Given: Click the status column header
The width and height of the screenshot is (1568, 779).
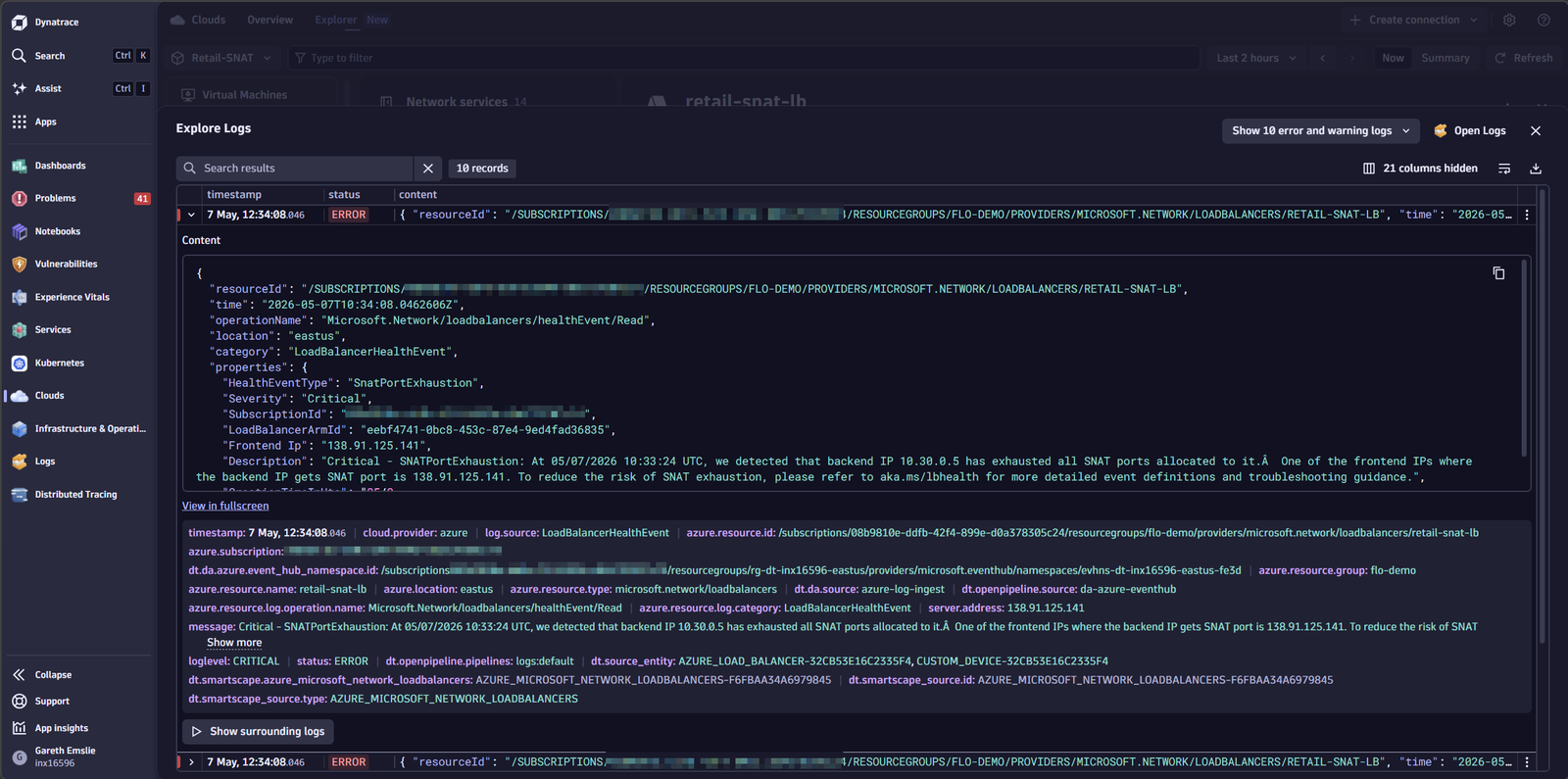Looking at the screenshot, I should 344,195.
